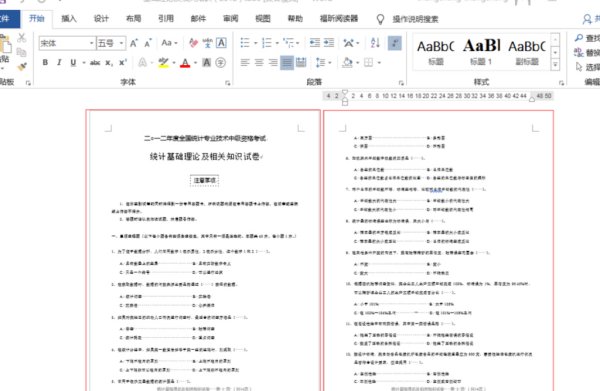
Task: Click the 操作说明搜索 search box
Action: pos(415,19)
